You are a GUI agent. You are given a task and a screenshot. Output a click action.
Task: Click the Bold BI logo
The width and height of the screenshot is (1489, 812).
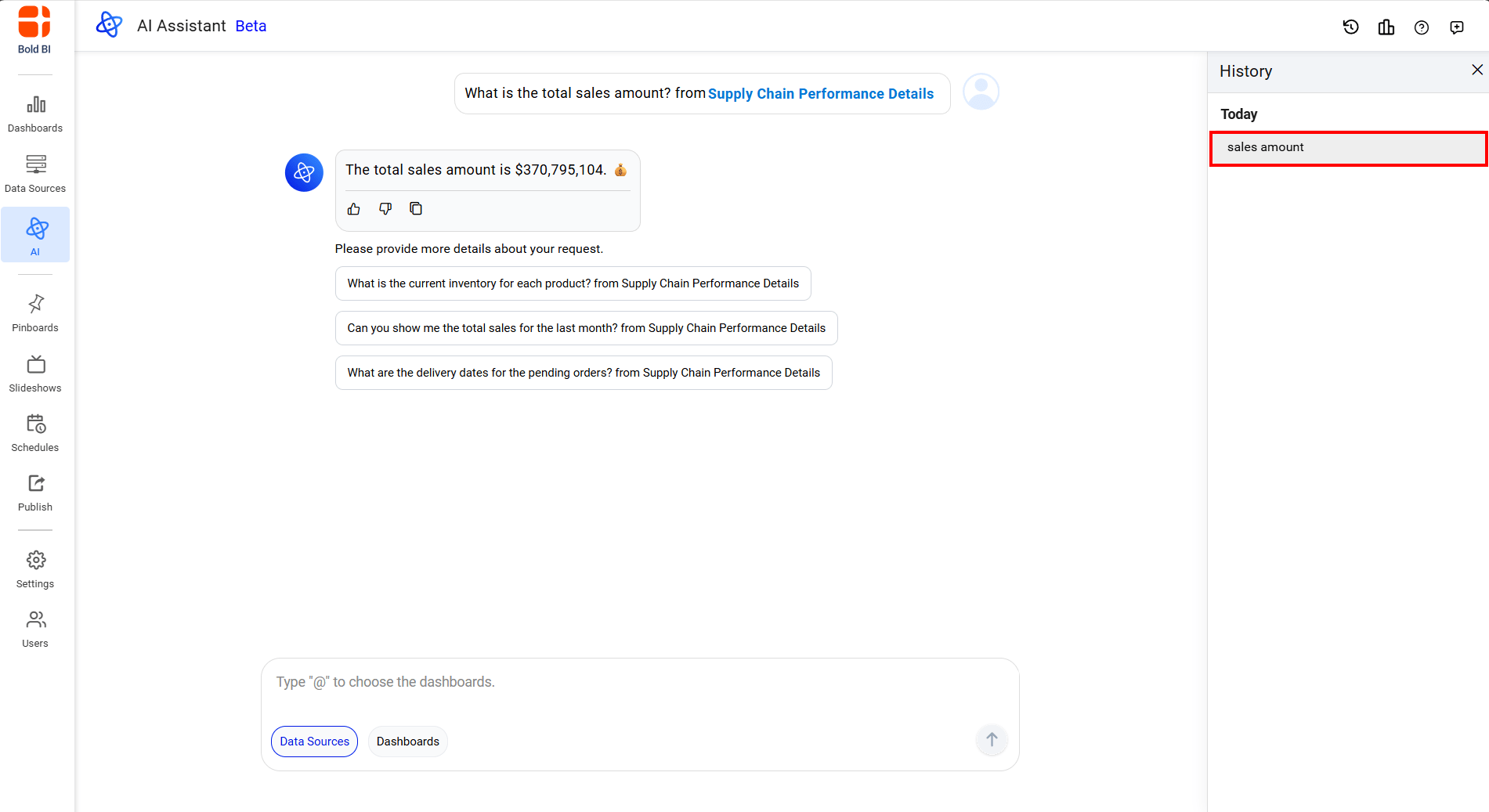(x=34, y=30)
